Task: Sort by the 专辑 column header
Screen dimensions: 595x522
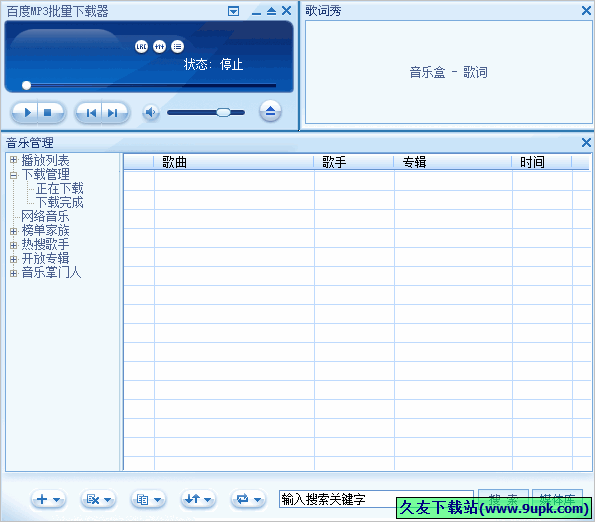Action: 453,162
